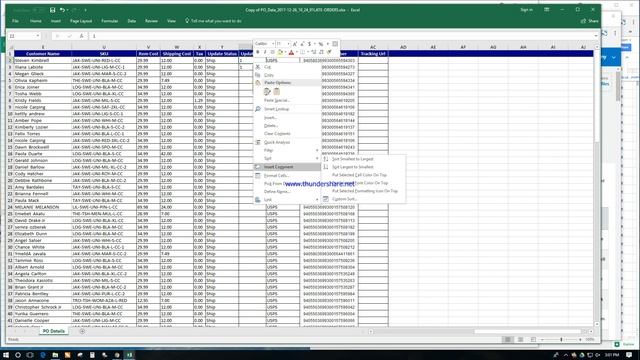
Task: Click the Fill Color swatch in mini toolbar
Action: 280,52
